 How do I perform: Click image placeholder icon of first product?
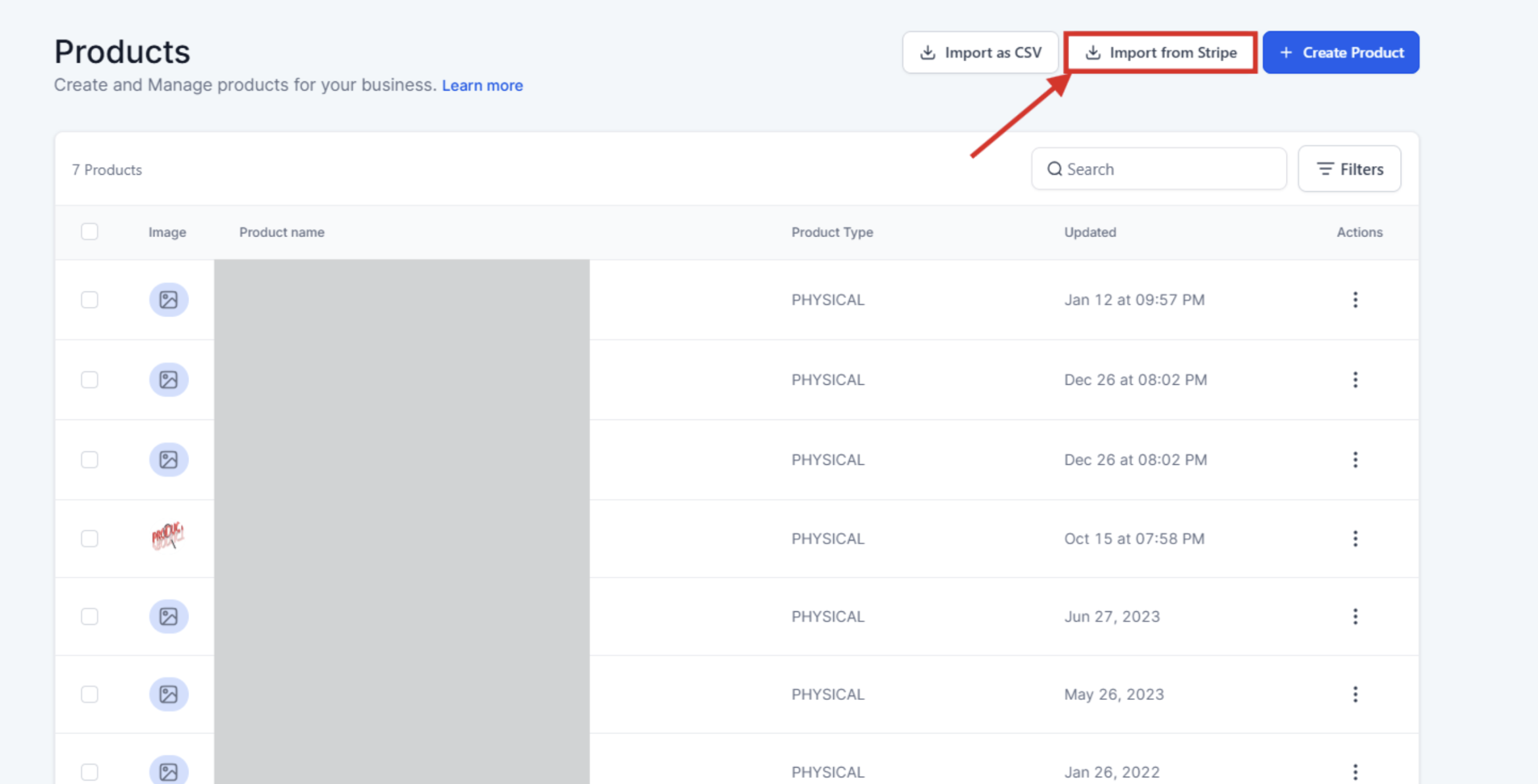(x=168, y=299)
